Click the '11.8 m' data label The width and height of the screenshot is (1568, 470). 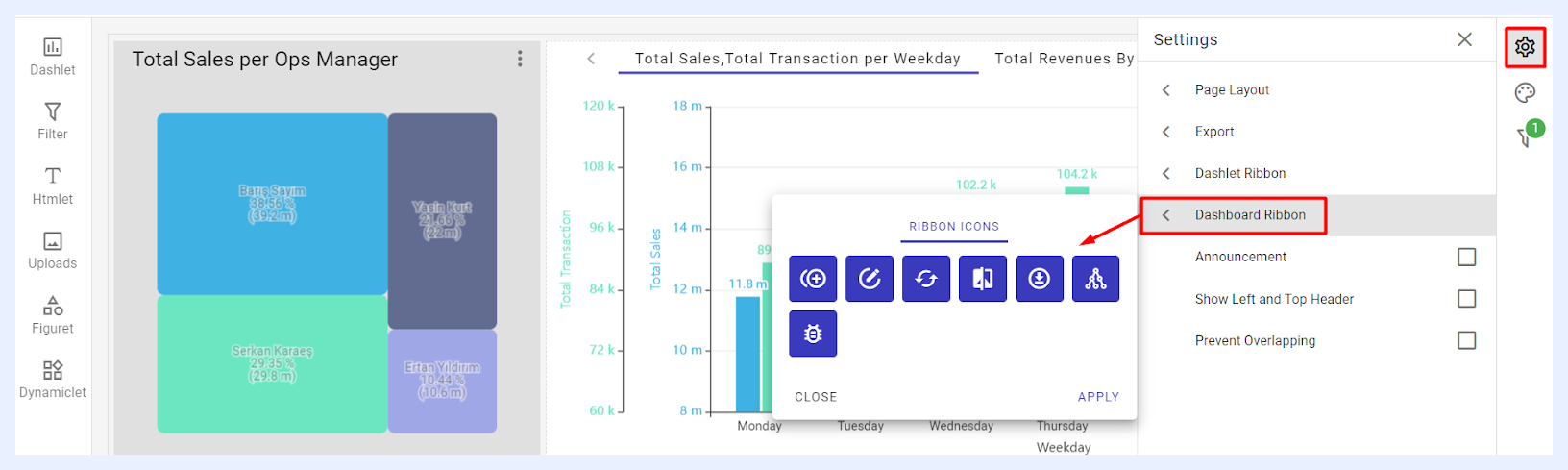748,284
